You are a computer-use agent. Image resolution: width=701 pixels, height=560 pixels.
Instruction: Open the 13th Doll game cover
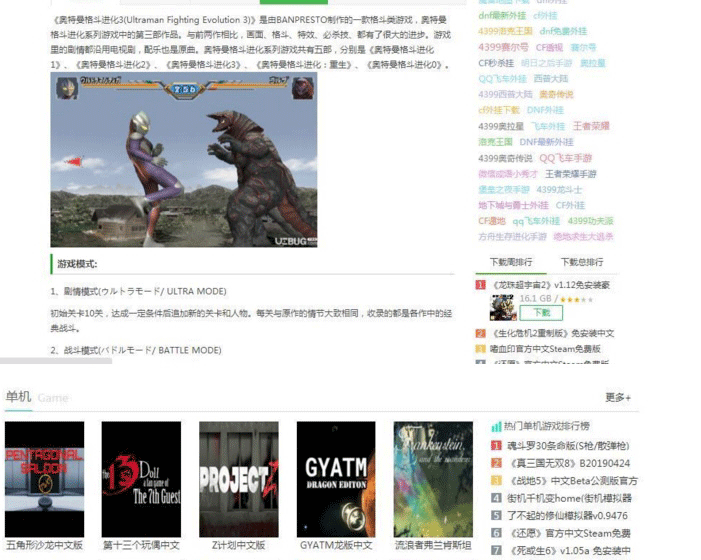[x=141, y=479]
